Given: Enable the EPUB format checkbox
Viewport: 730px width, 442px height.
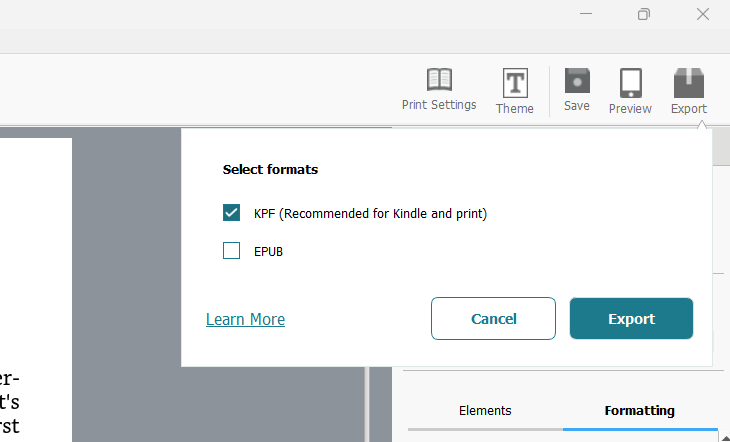Looking at the screenshot, I should [x=231, y=251].
